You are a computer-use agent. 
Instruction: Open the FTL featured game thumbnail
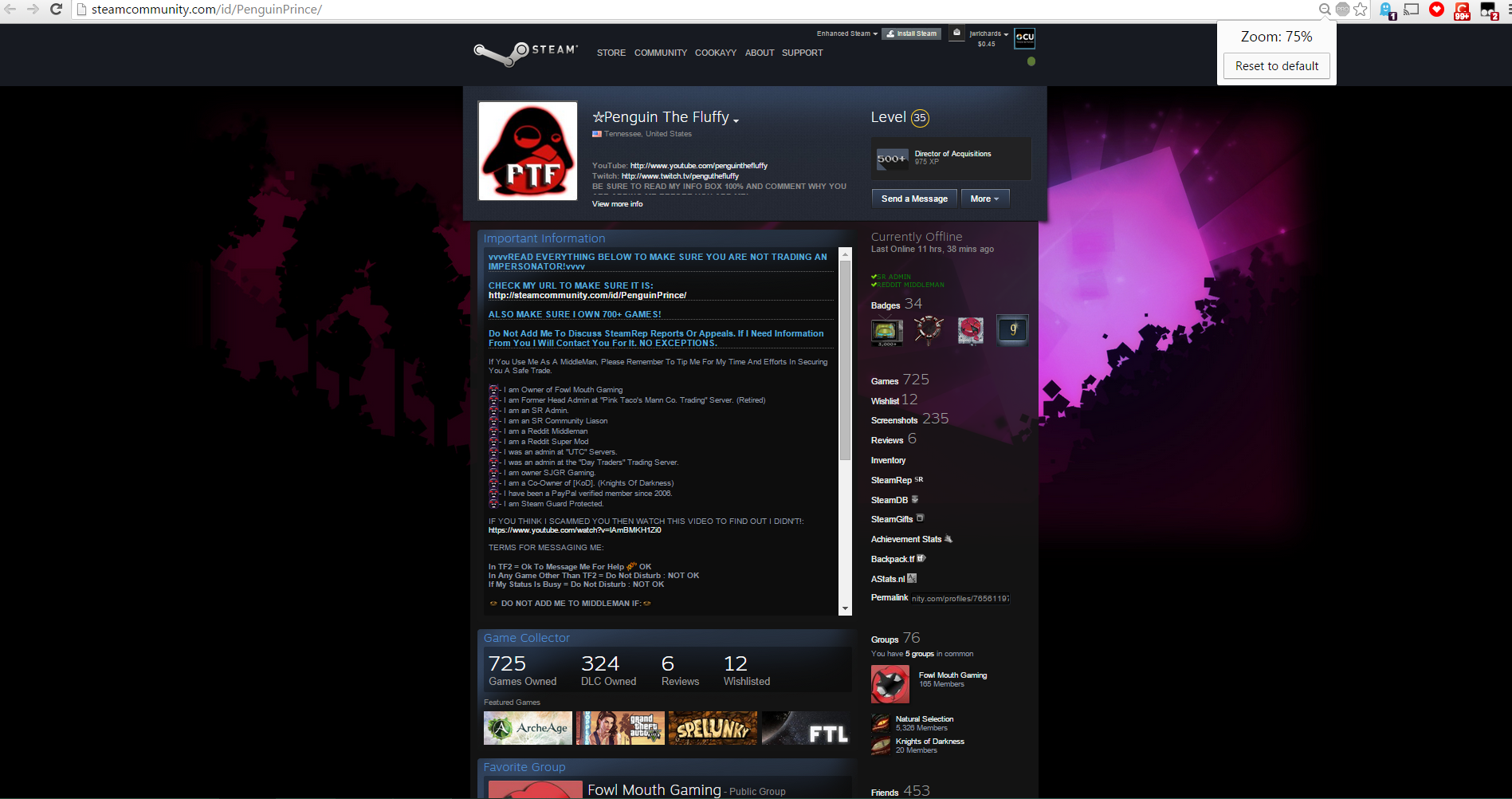pyautogui.click(x=806, y=728)
